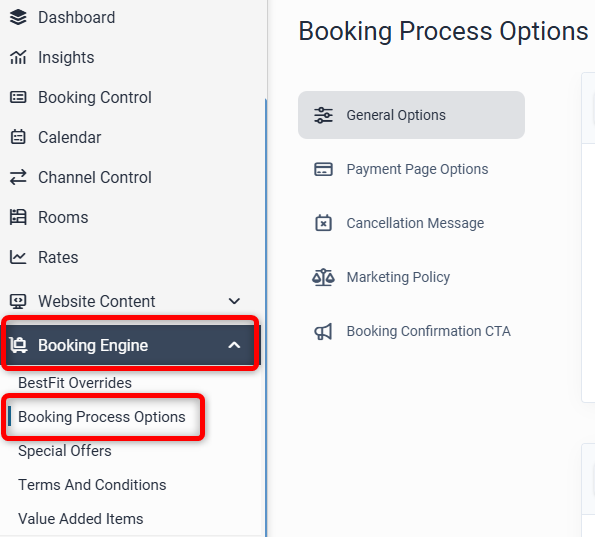Click the Booking Control list icon
This screenshot has width=595, height=537.
(18, 98)
